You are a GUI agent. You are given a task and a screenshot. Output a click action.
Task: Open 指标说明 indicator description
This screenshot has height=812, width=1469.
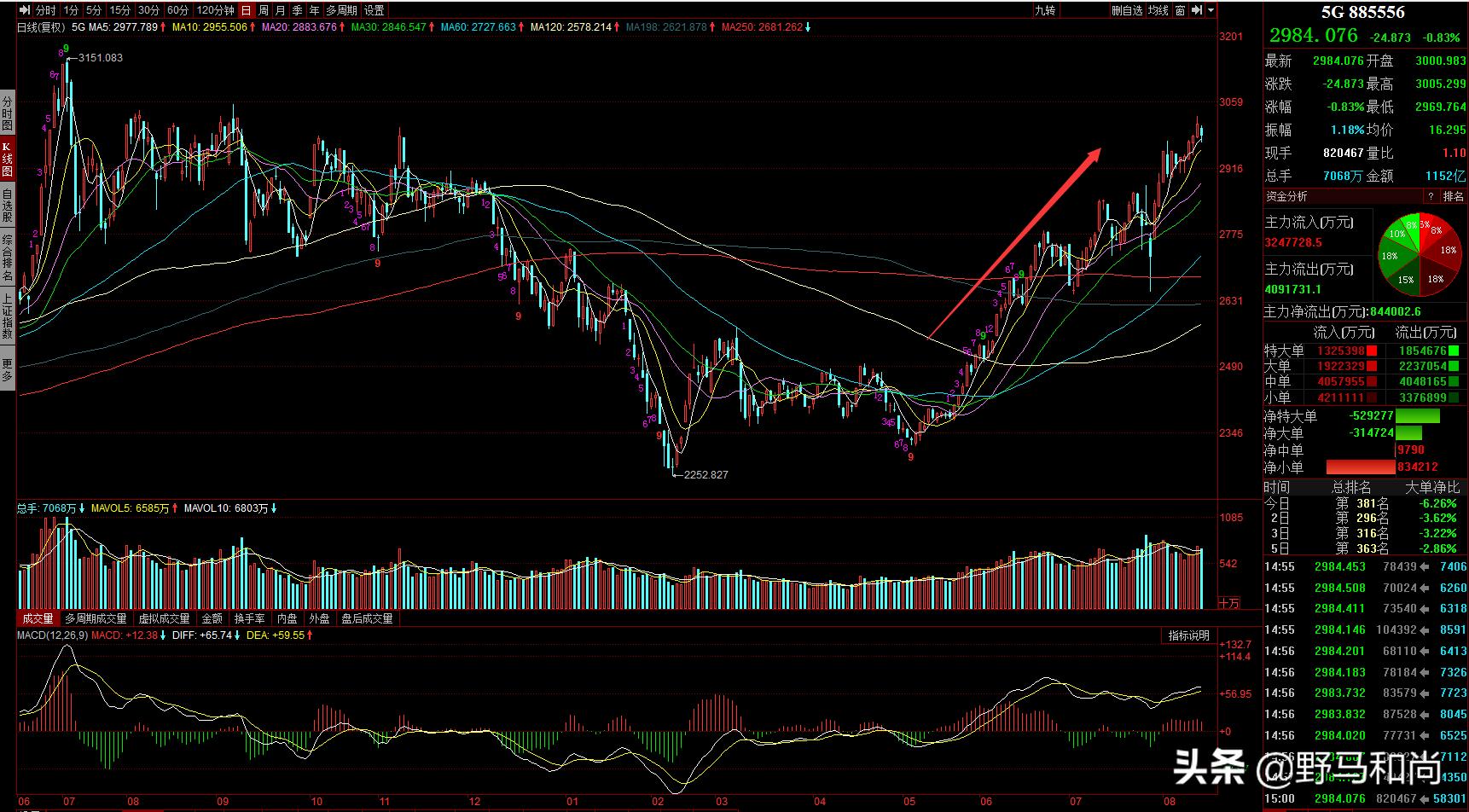(1189, 635)
